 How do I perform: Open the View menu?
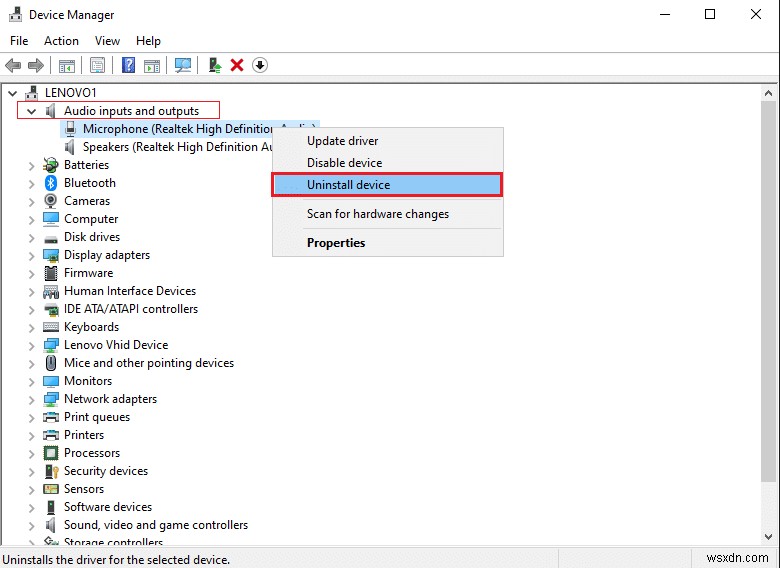(107, 41)
